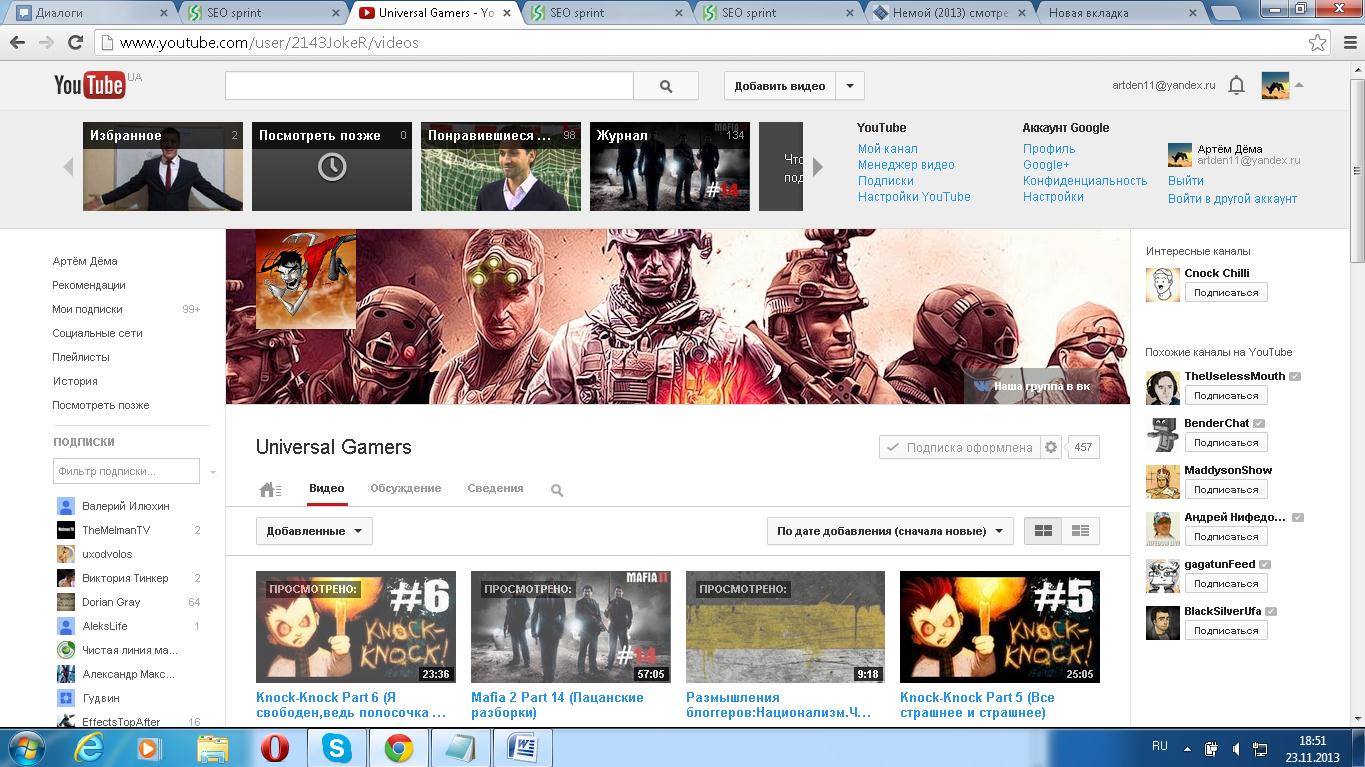Open the BenderChat channel avatar
The image size is (1365, 767).
click(x=1162, y=434)
